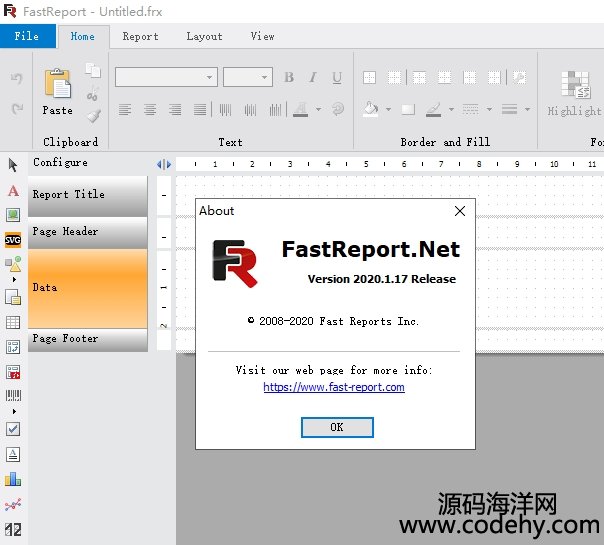
Task: Select the orange Data band
Action: pos(88,288)
